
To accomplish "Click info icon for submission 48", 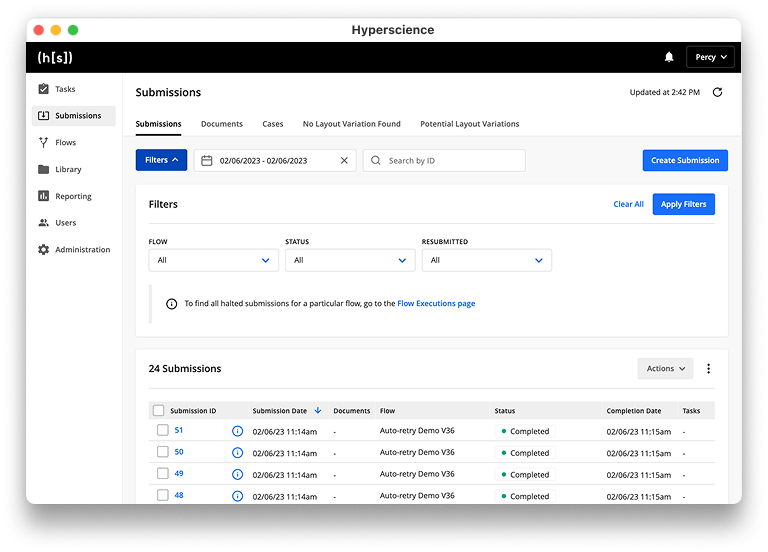I will click(237, 496).
